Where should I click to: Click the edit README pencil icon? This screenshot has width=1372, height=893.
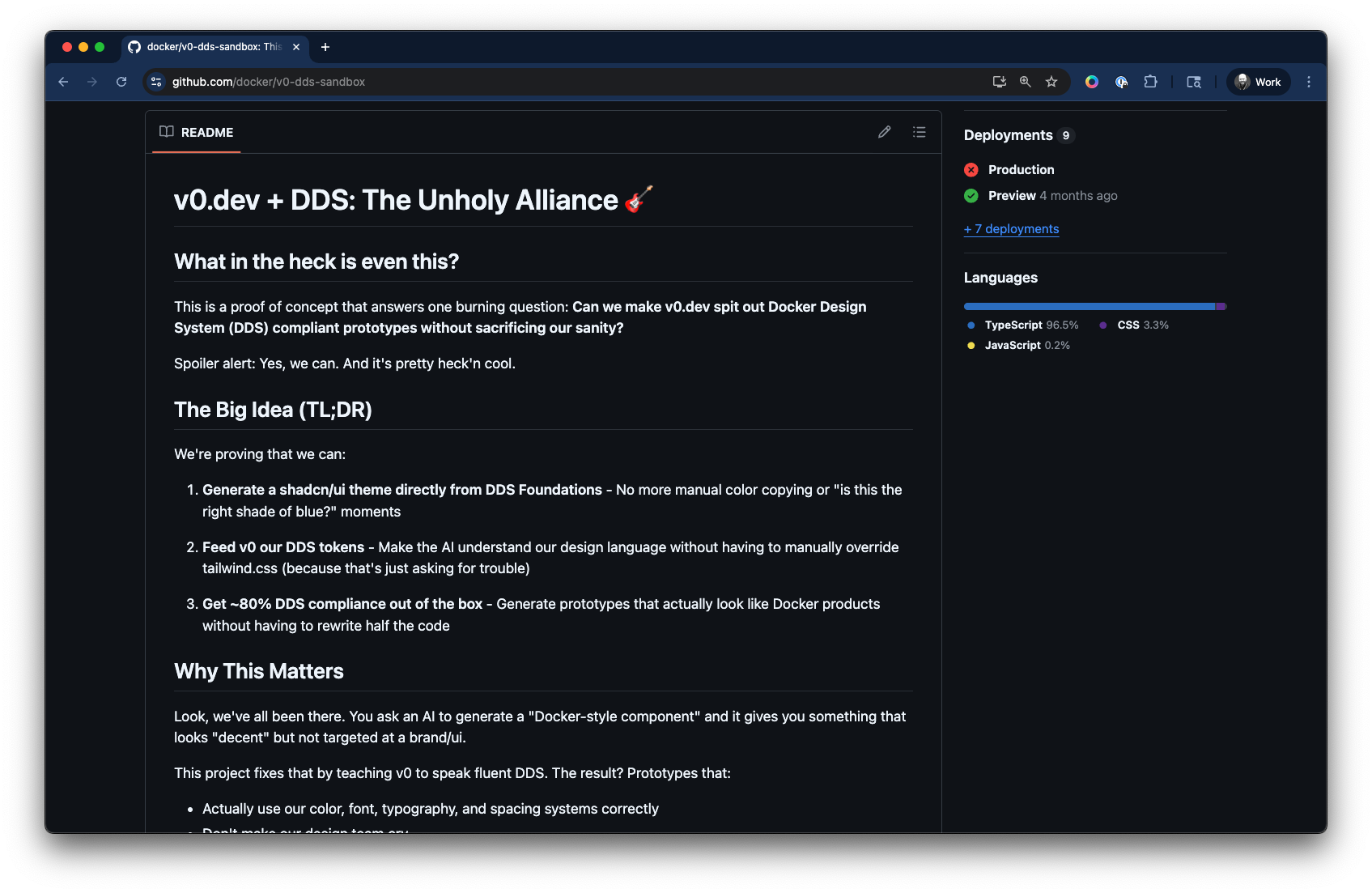pyautogui.click(x=884, y=132)
